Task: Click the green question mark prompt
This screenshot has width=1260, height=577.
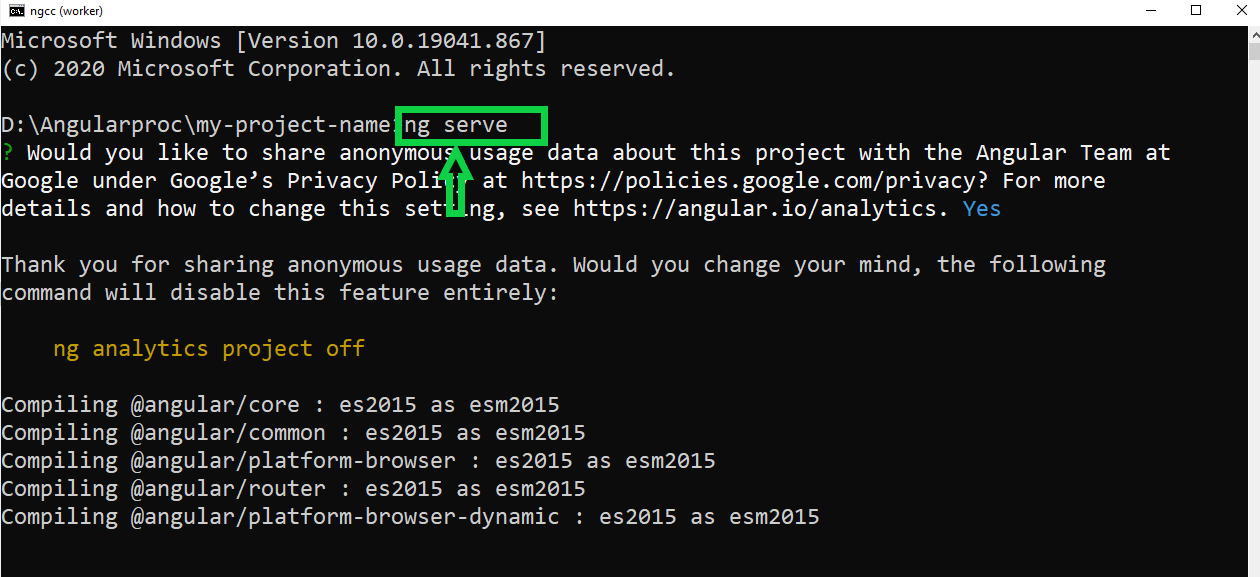Action: (7, 153)
